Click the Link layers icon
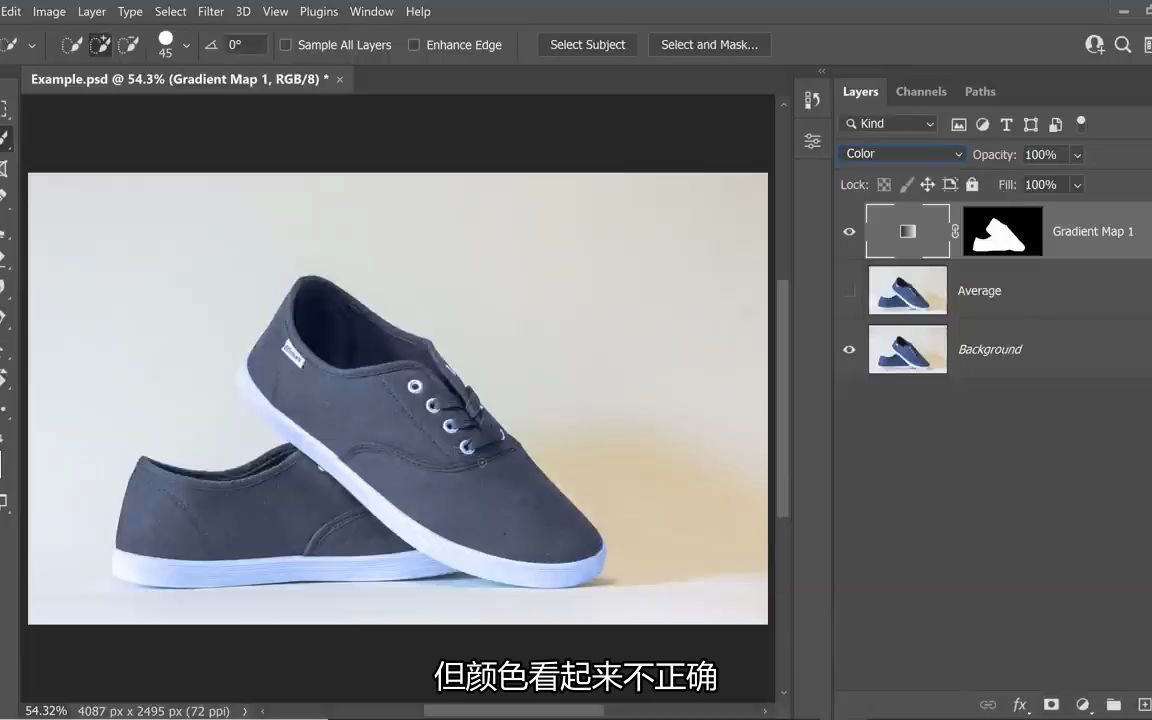Screen dimensions: 1152x720 [x=988, y=705]
